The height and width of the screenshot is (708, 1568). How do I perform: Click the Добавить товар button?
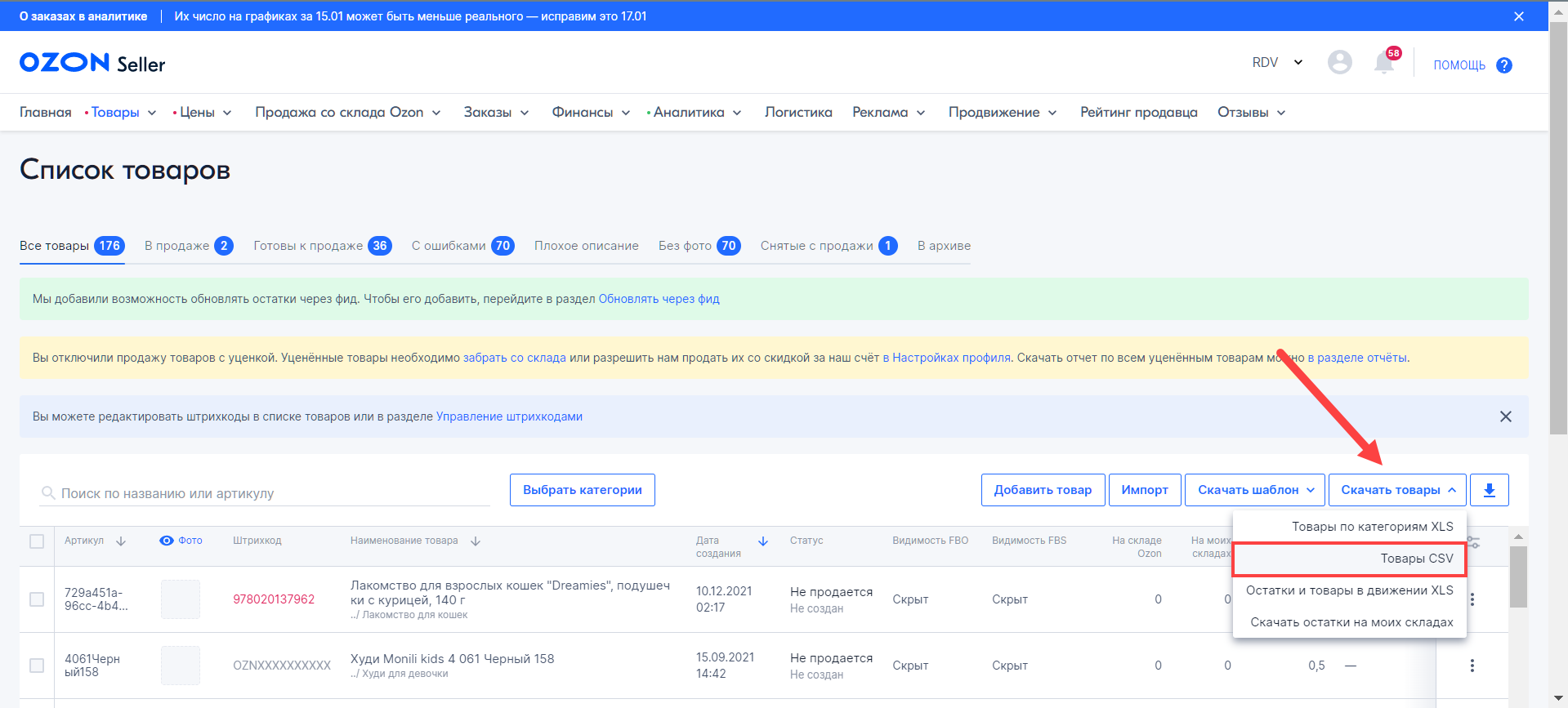[1042, 490]
